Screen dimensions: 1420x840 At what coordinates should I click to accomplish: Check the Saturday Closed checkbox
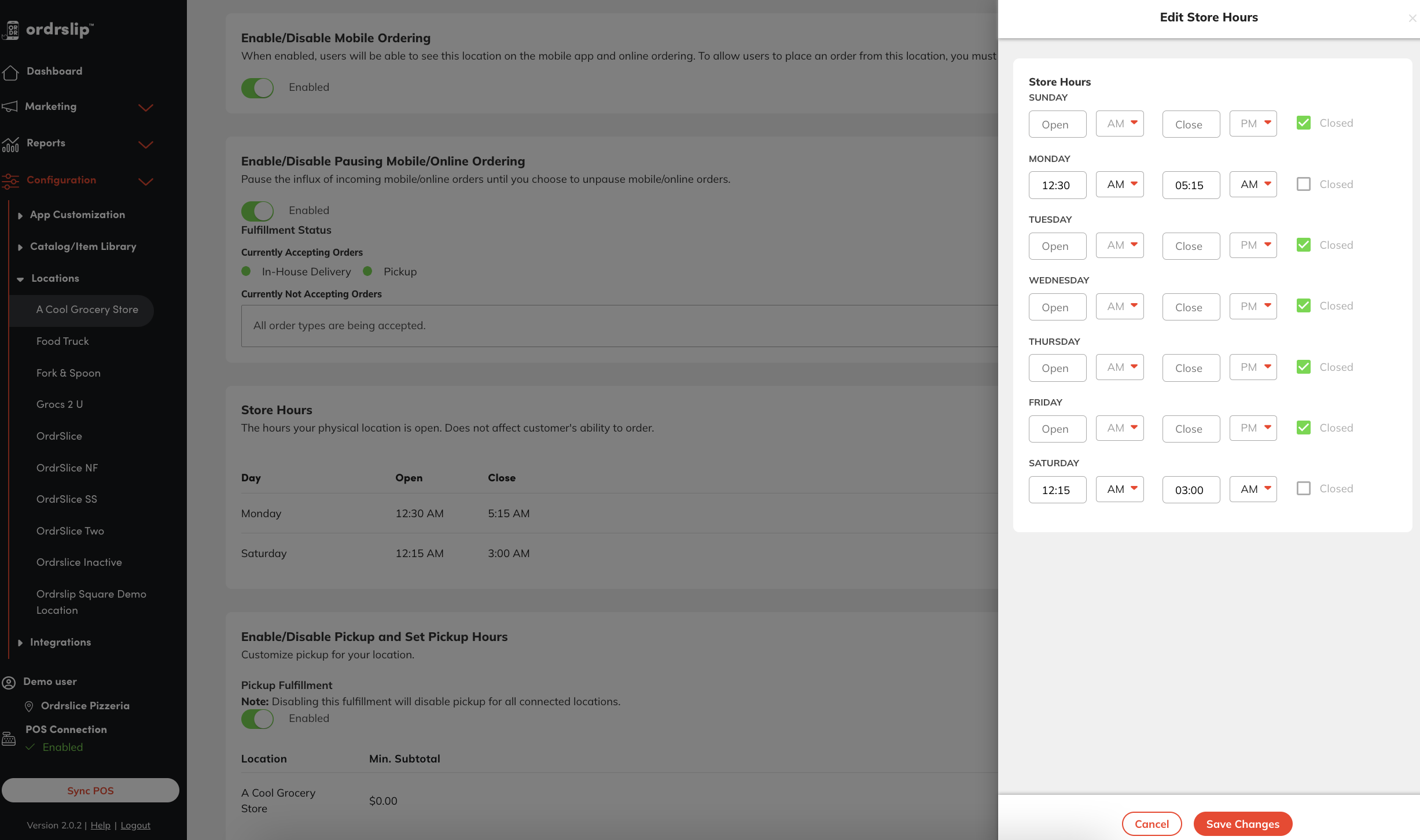[x=1303, y=488]
